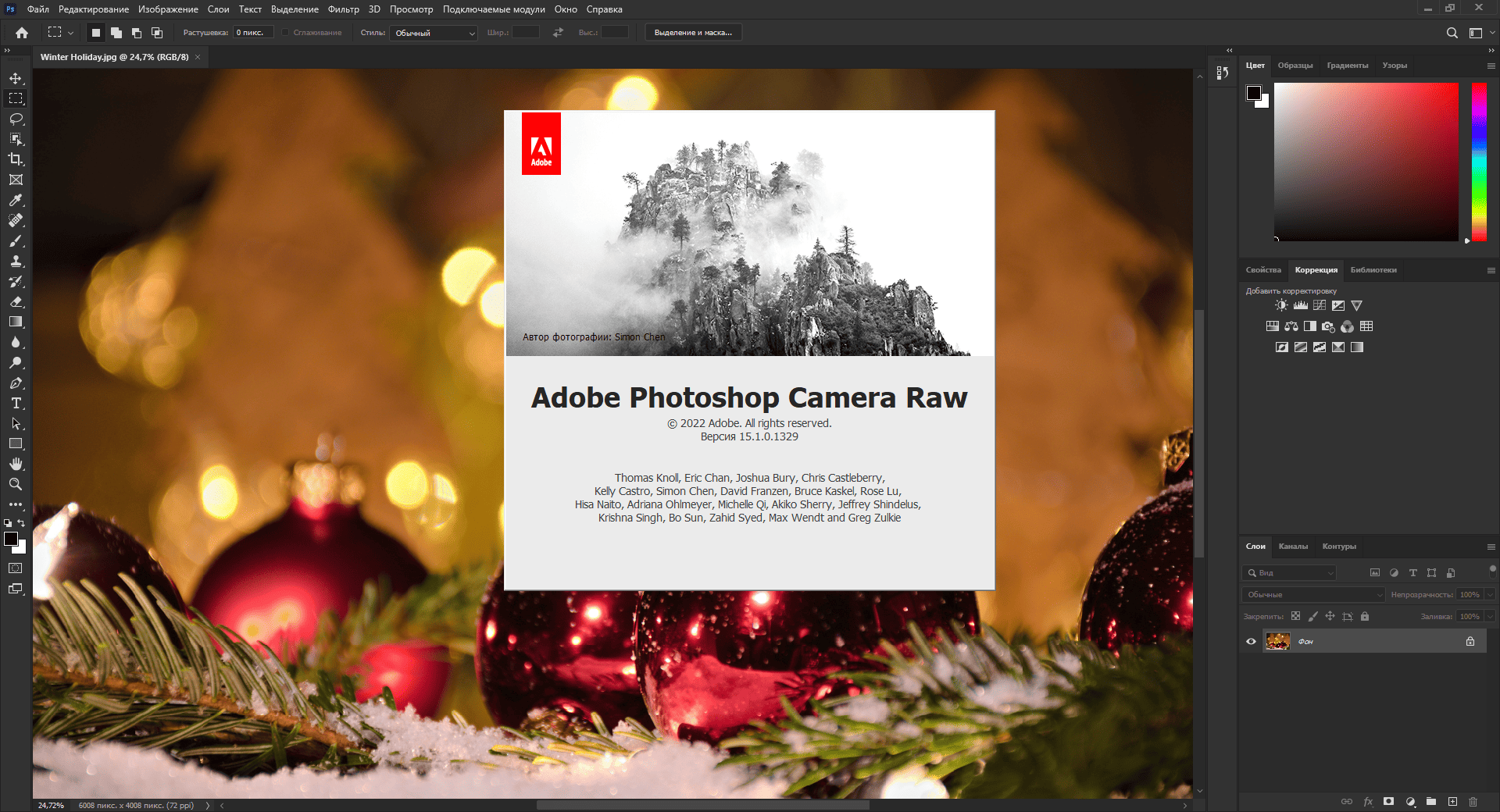This screenshot has width=1500, height=812.
Task: Open the Стиль dropdown showing Обычный
Action: pos(434,33)
